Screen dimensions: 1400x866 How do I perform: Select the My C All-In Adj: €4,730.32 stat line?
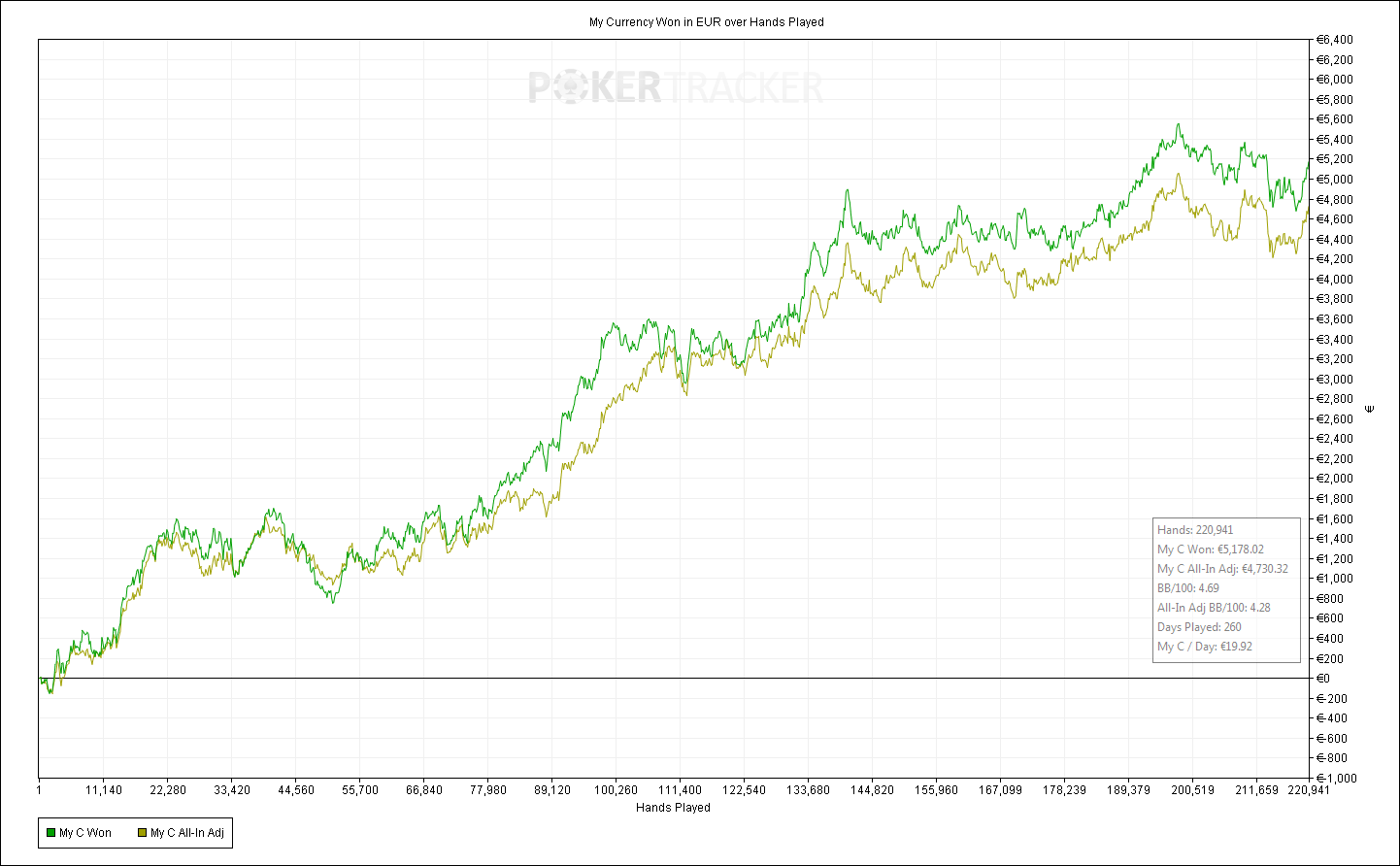click(x=1222, y=569)
